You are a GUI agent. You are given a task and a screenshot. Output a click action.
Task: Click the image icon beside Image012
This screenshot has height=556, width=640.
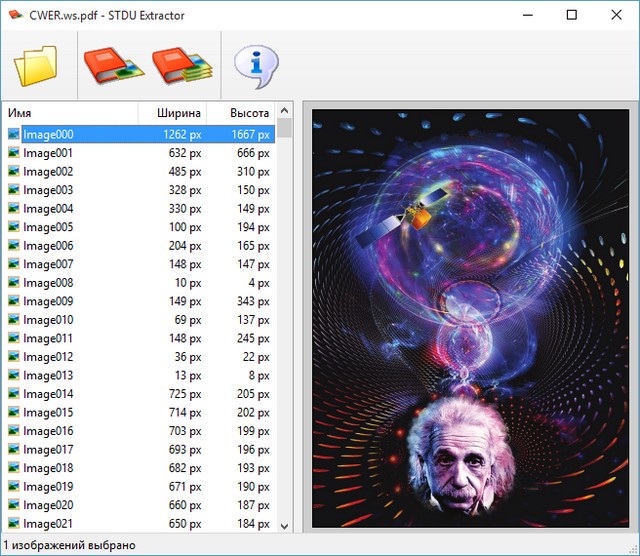[x=14, y=357]
